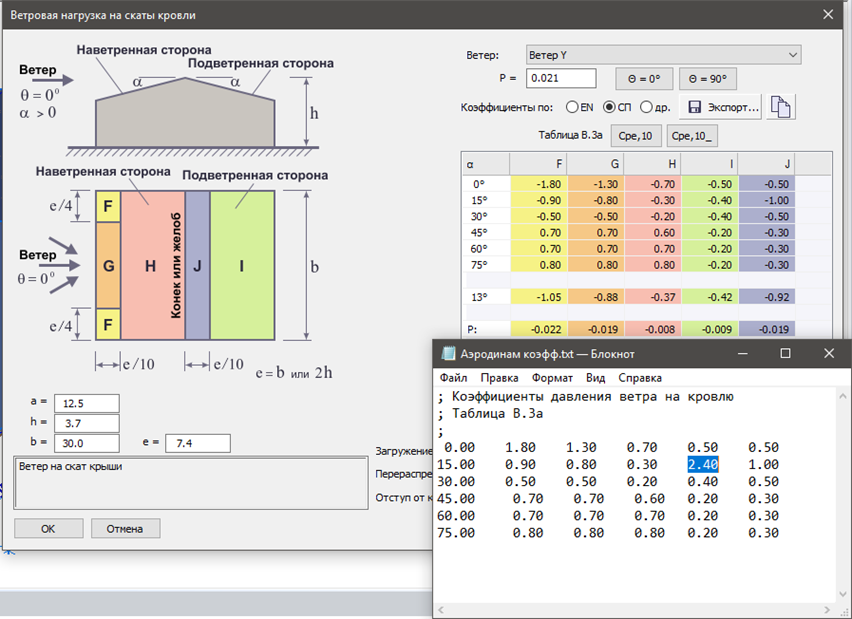The image size is (852, 619).
Task: Click the G column header in table
Action: (x=596, y=164)
